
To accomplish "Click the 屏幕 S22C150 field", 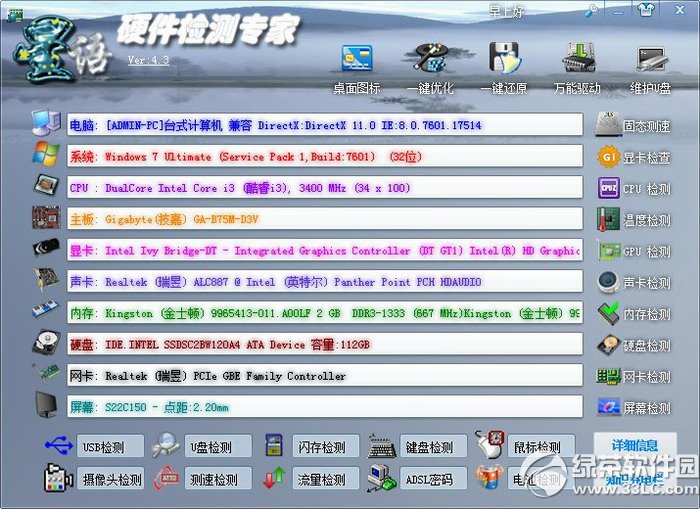I will (325, 406).
